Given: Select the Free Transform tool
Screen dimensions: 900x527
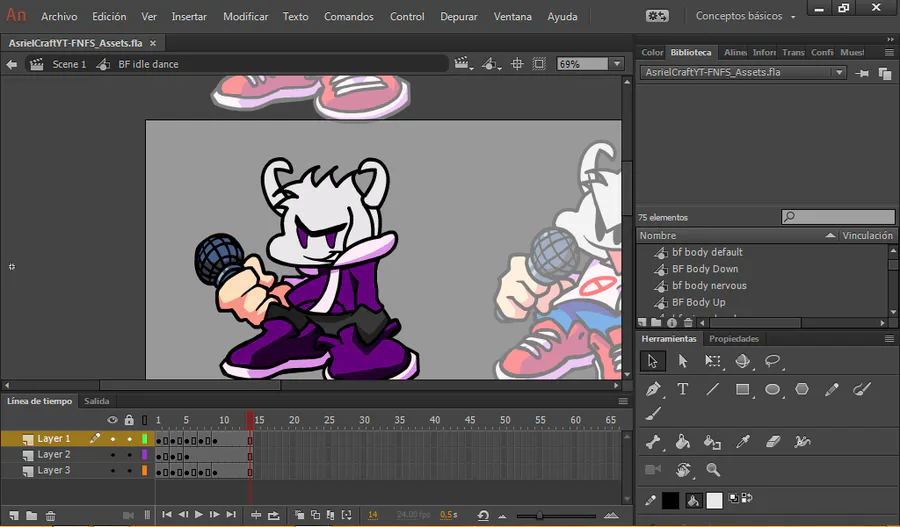Looking at the screenshot, I should (712, 361).
